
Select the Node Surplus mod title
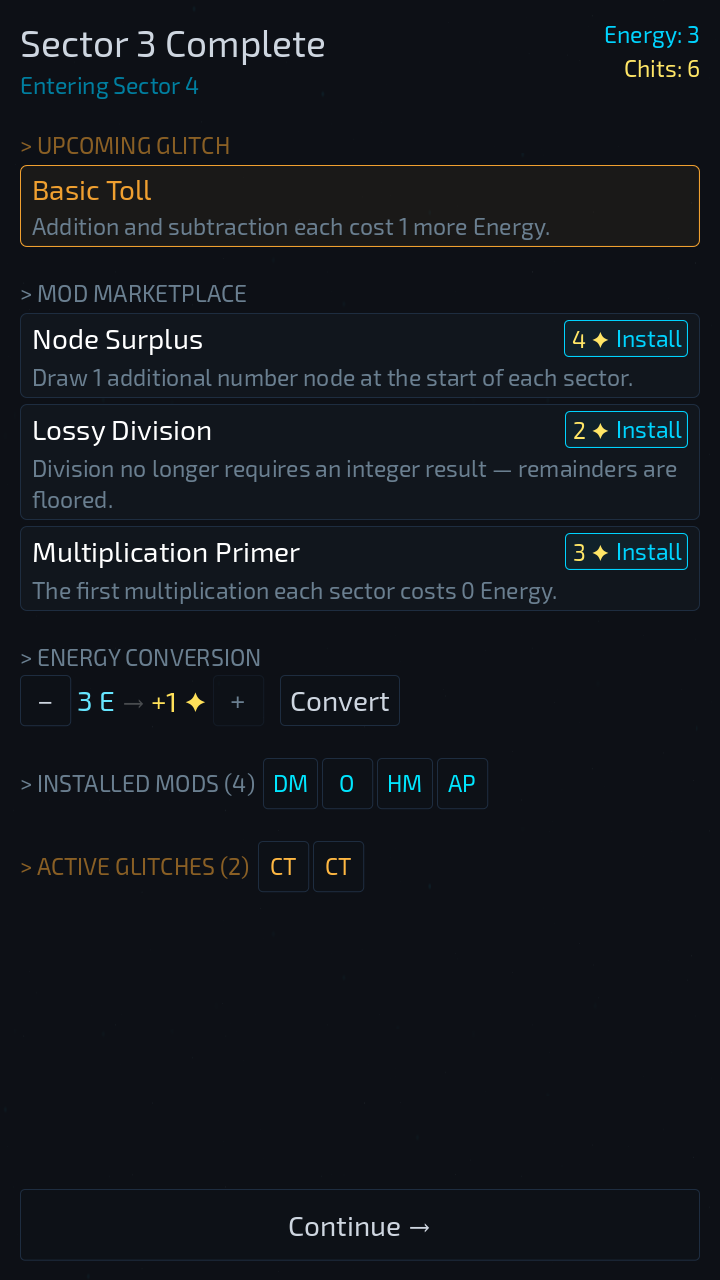(x=118, y=340)
